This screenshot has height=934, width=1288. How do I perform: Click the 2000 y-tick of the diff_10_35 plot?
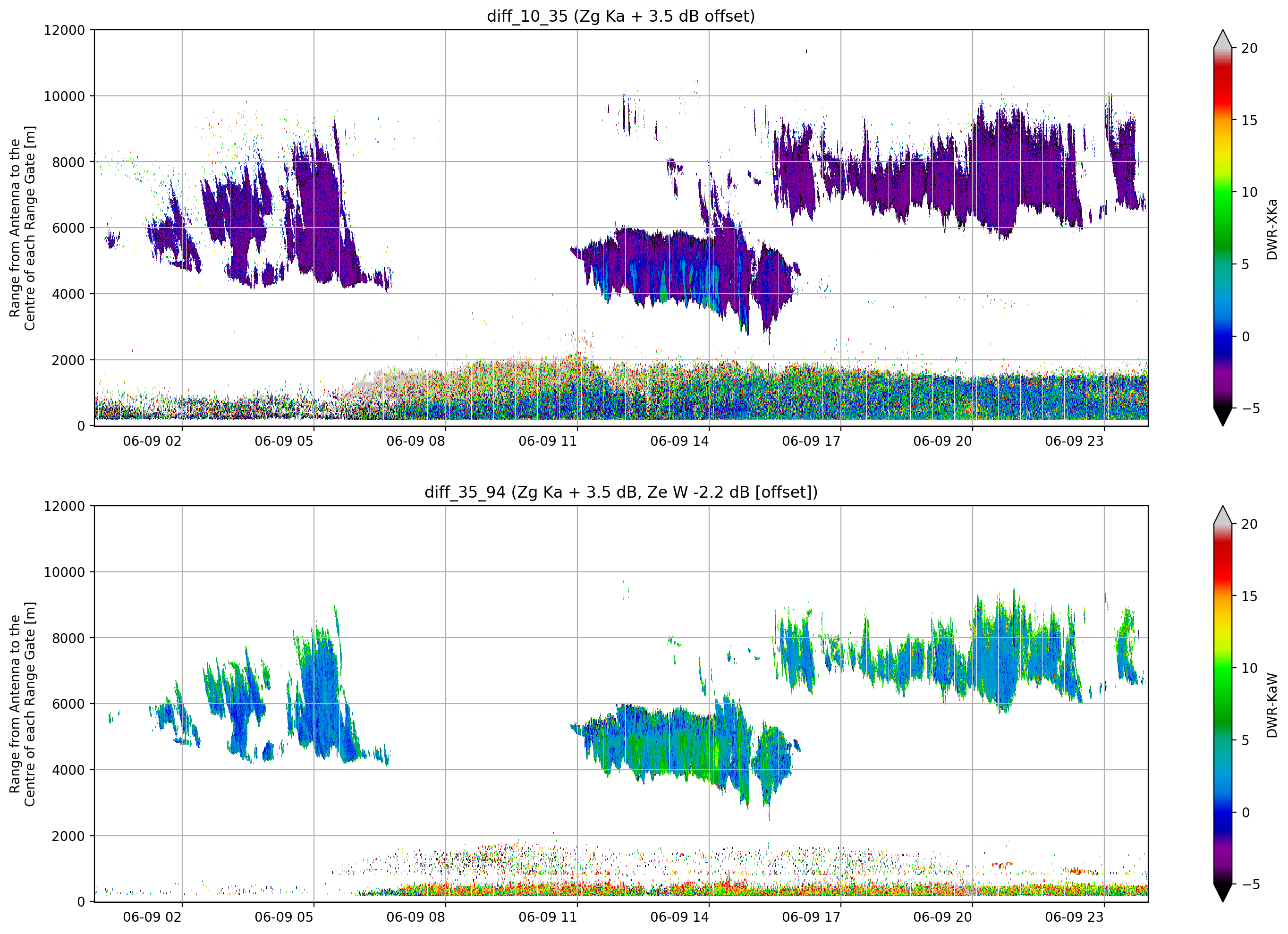[68, 360]
